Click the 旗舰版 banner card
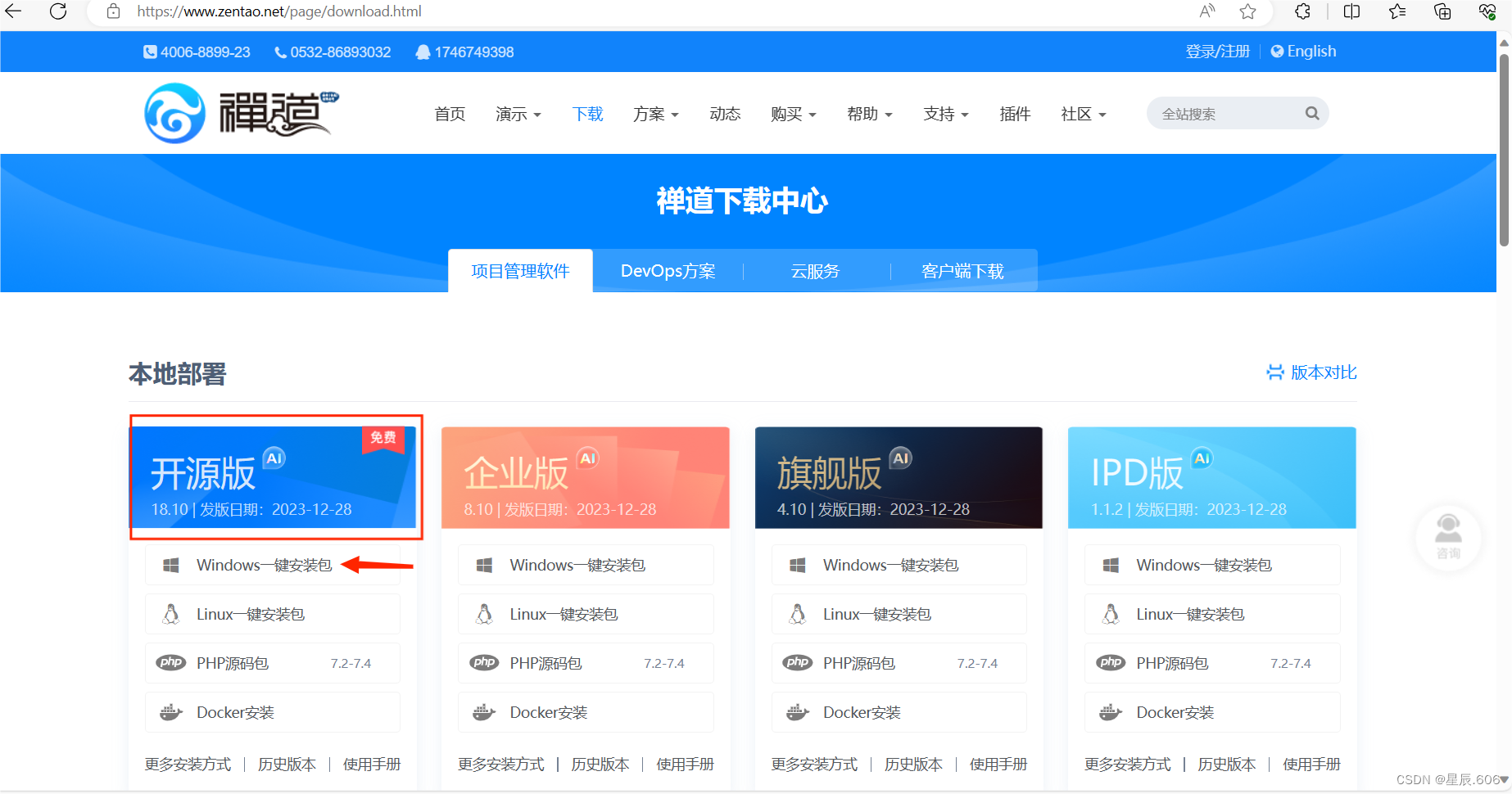Screen dimensions: 1512x794 point(899,477)
